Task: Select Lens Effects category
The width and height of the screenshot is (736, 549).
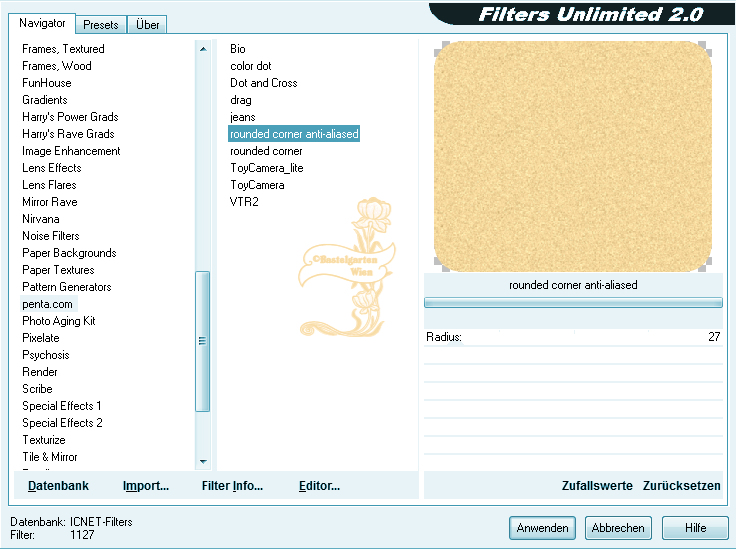Action: pos(52,168)
